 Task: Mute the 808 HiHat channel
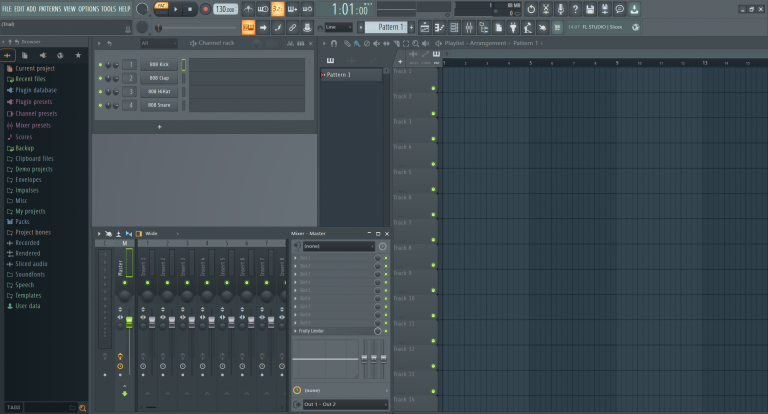point(100,92)
